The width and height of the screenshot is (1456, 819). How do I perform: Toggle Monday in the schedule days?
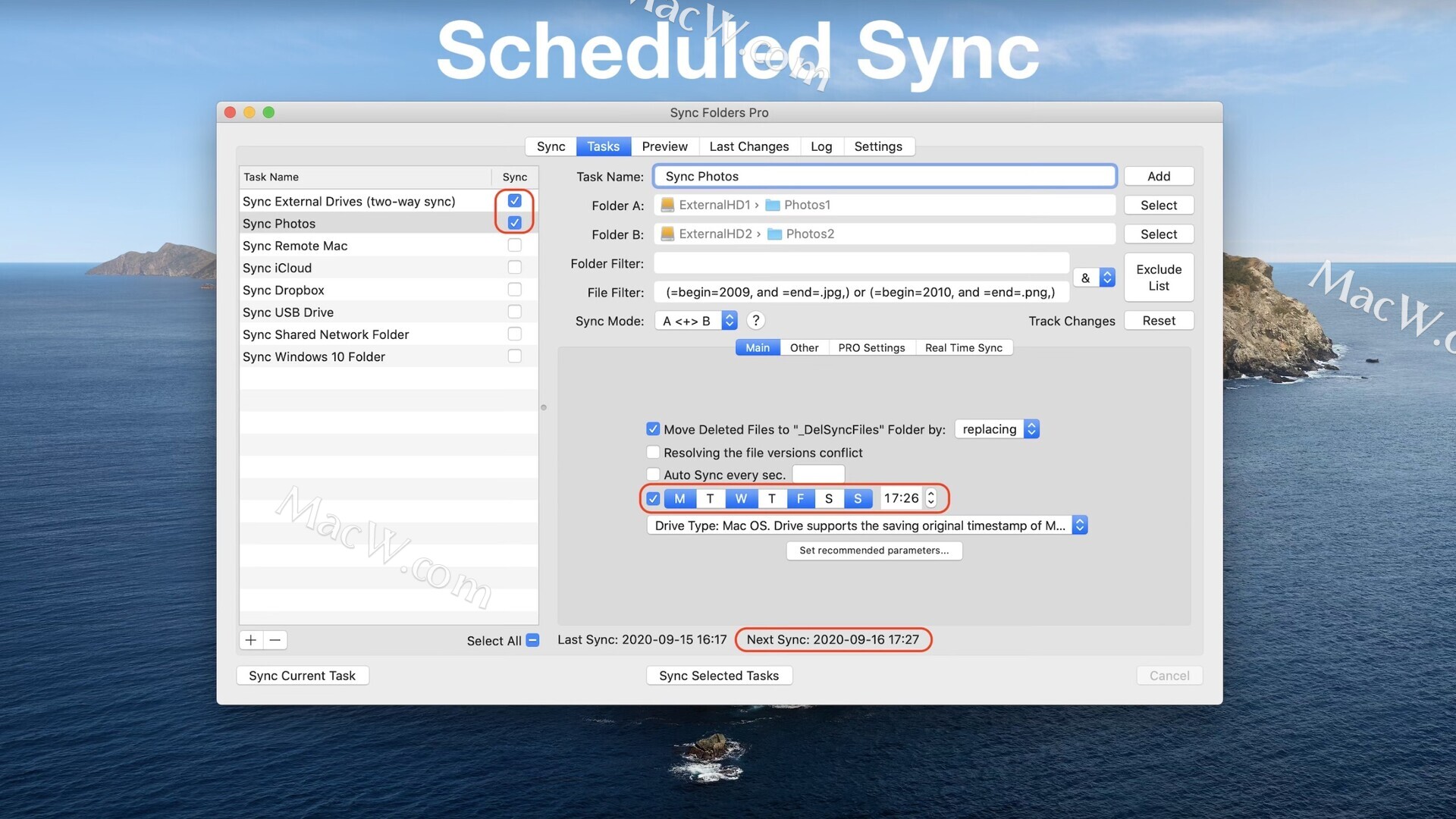tap(679, 498)
